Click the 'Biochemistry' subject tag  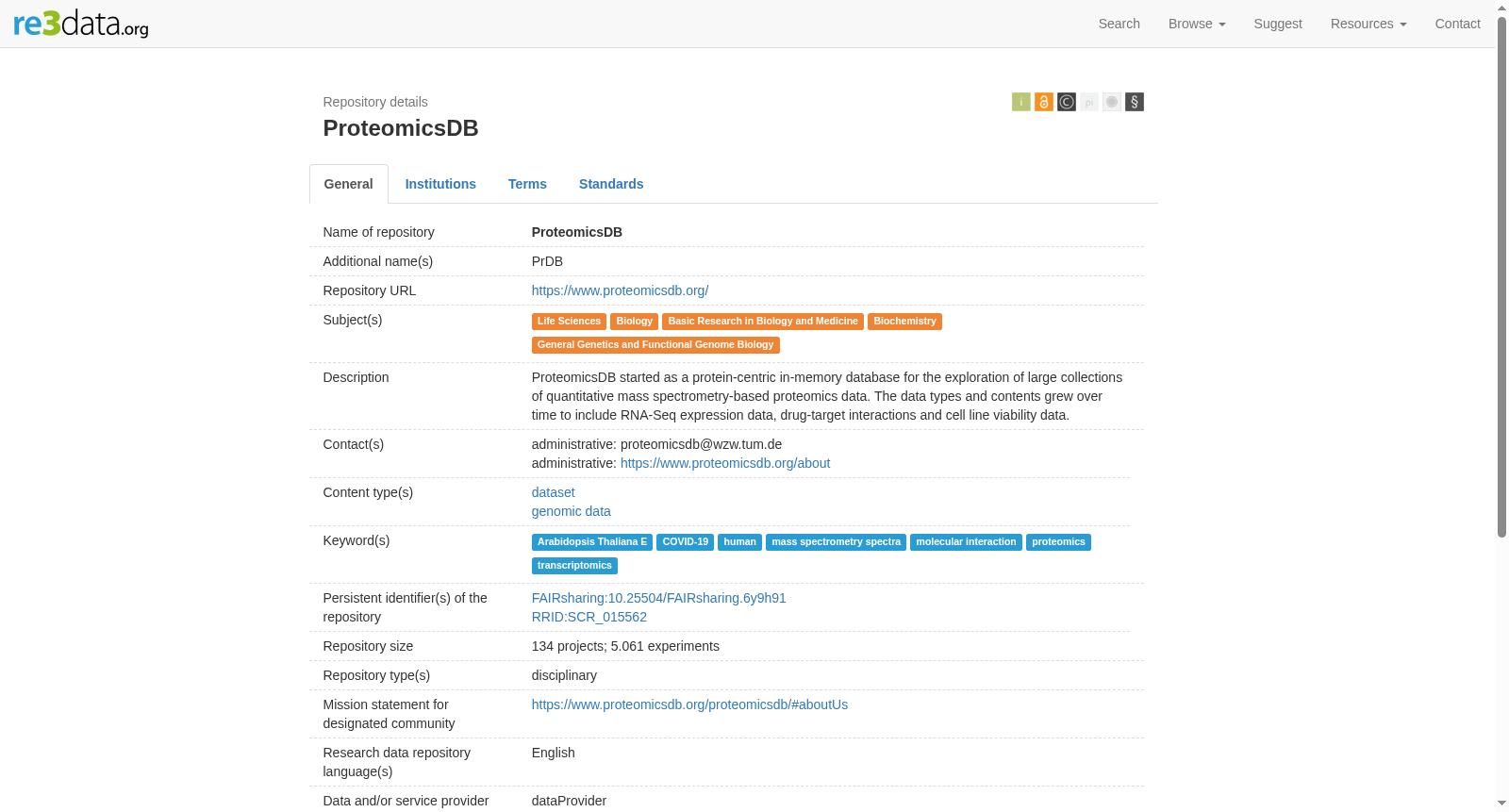[x=904, y=322]
